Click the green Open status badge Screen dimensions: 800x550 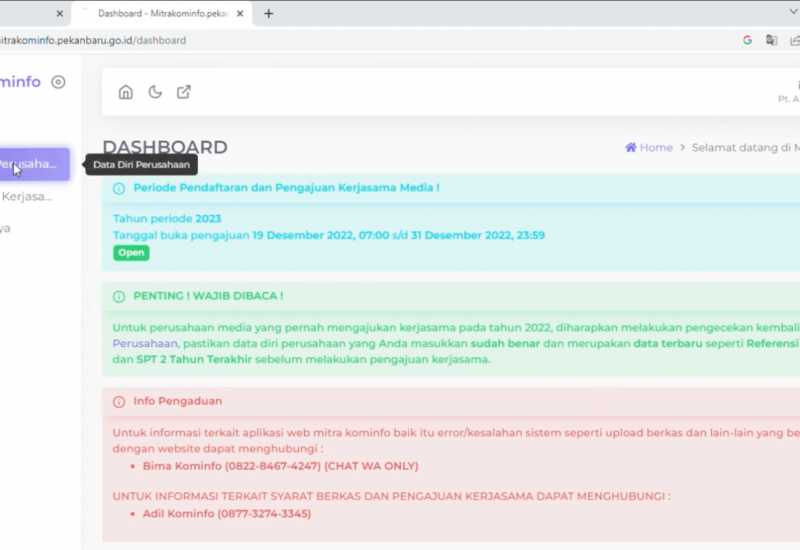[x=131, y=253]
